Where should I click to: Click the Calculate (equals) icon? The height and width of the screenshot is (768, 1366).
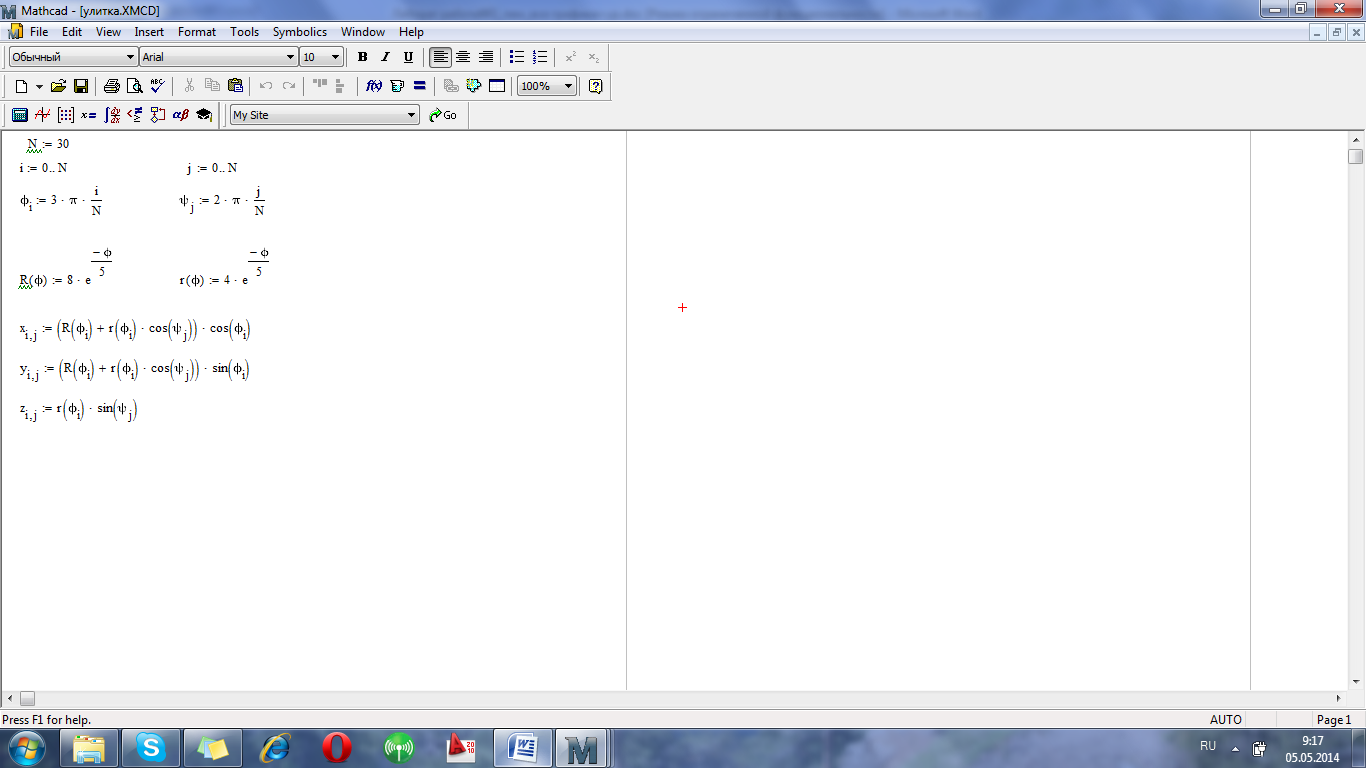pos(420,86)
